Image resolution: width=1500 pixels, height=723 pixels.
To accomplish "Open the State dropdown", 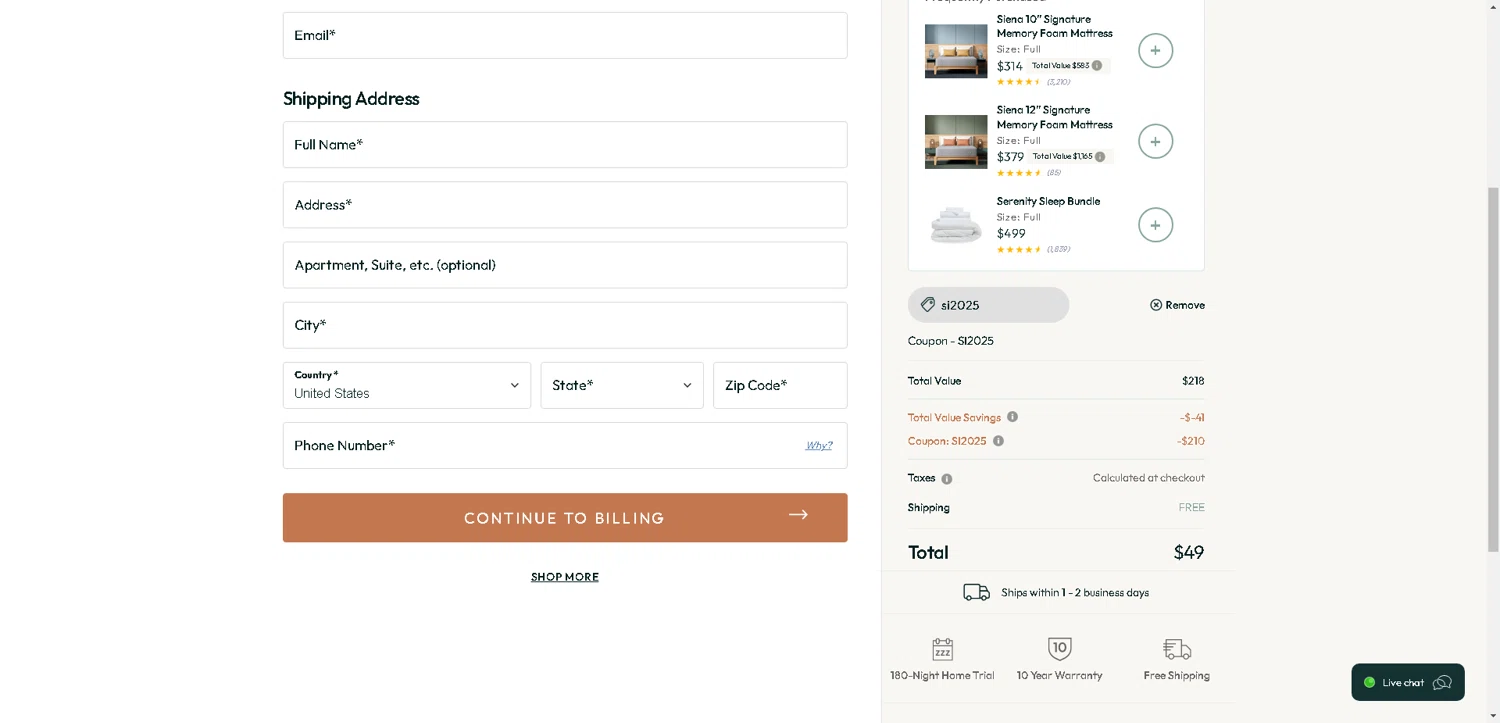I will coord(622,385).
